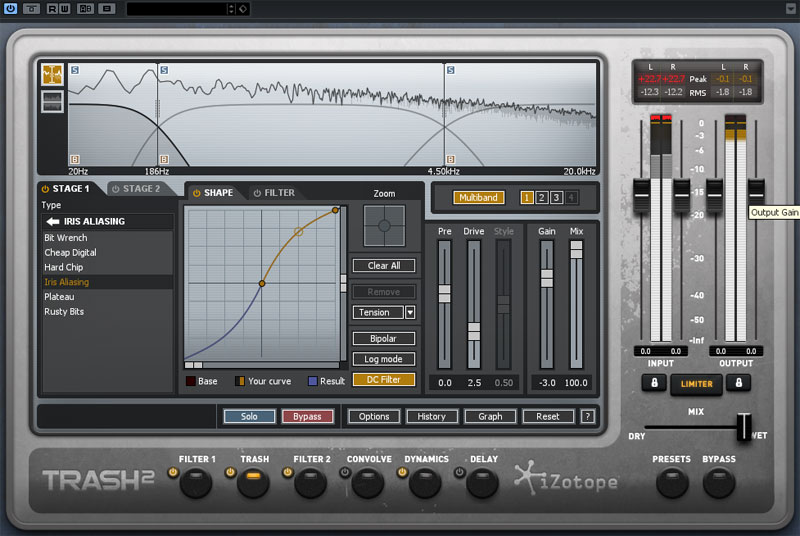Click the host bypass icon next to power
Image resolution: width=800 pixels, height=536 pixels.
click(x=31, y=9)
